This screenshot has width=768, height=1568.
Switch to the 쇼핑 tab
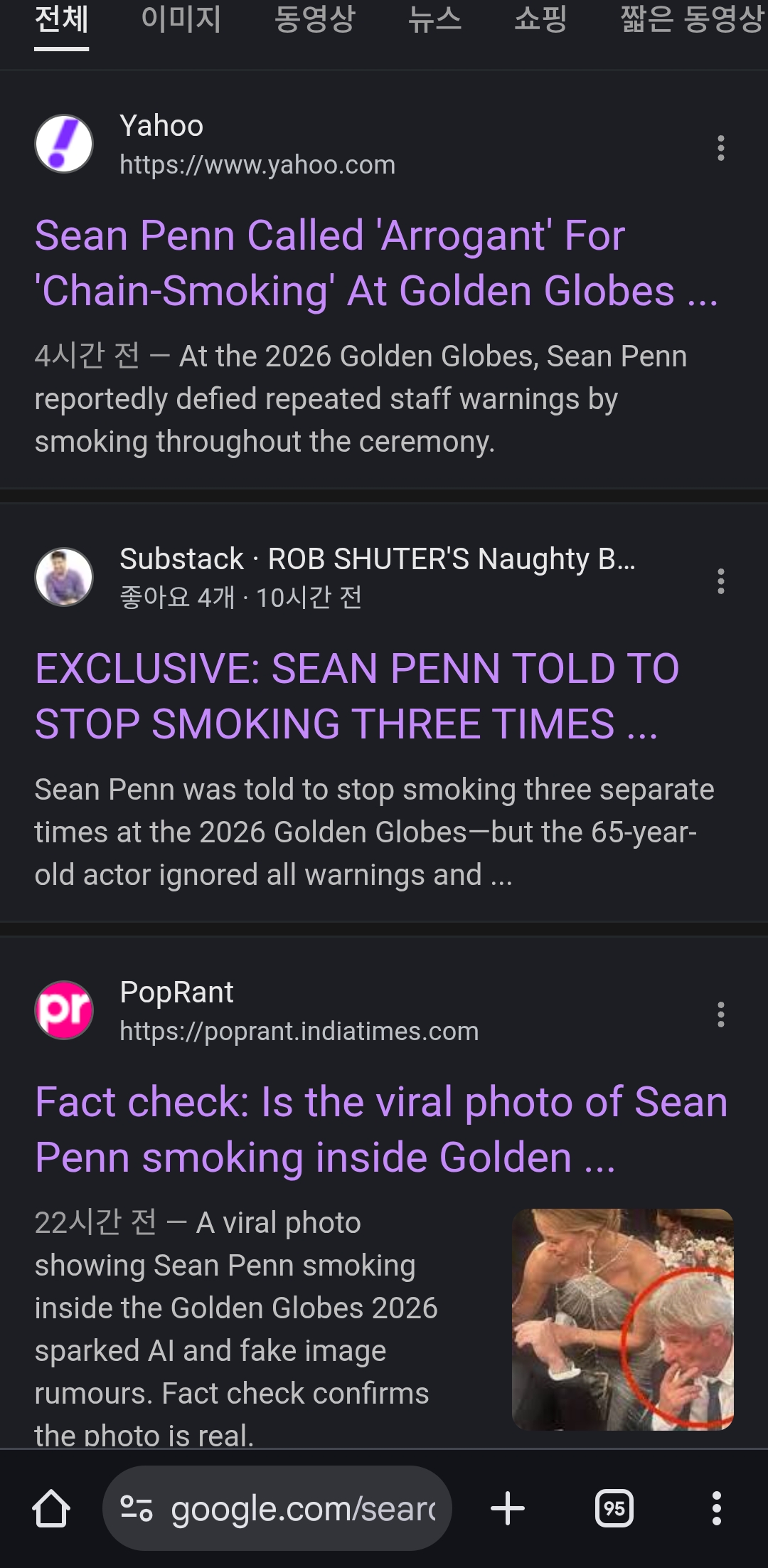[540, 20]
